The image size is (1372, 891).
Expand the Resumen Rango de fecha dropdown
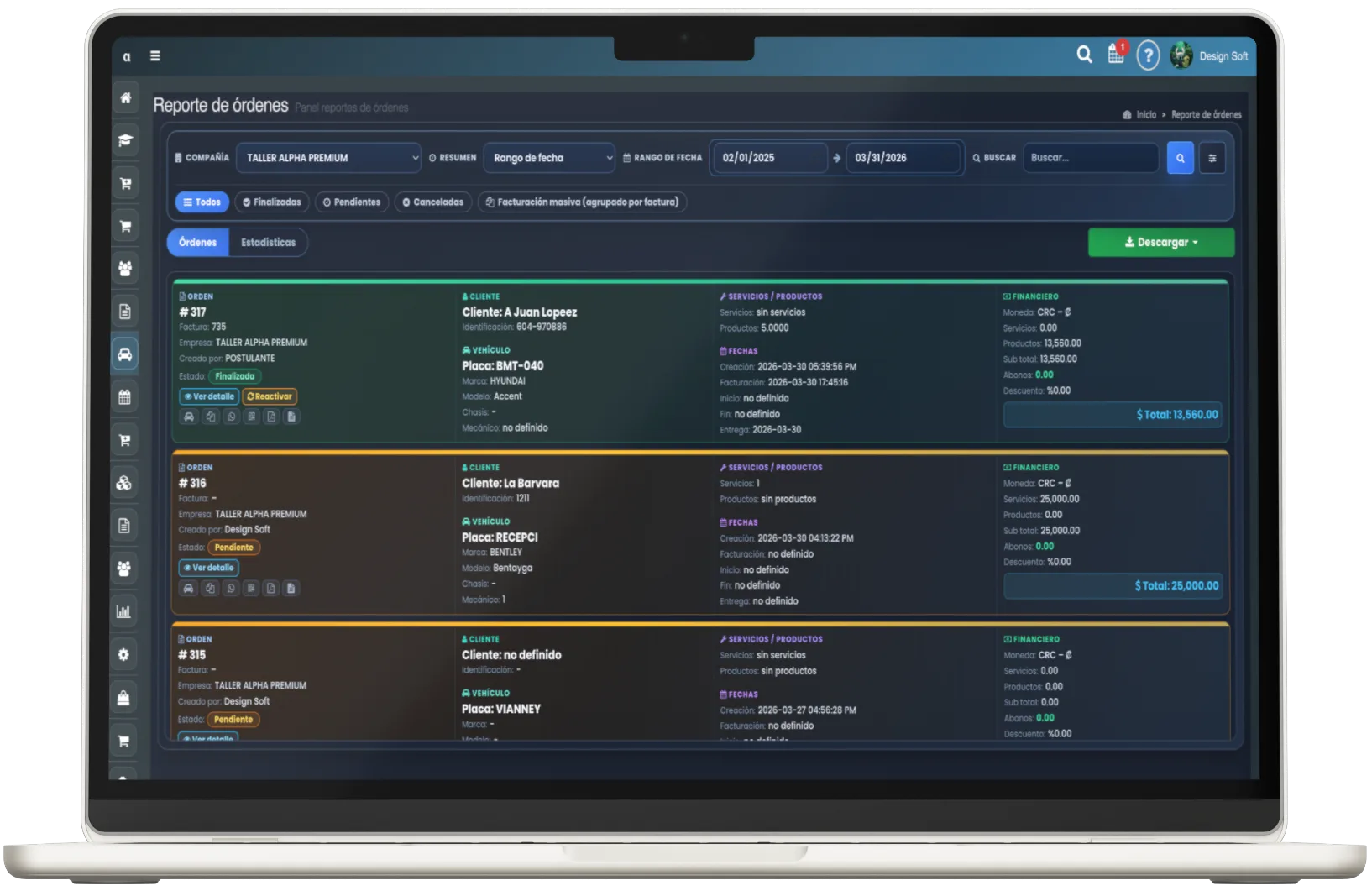[549, 158]
